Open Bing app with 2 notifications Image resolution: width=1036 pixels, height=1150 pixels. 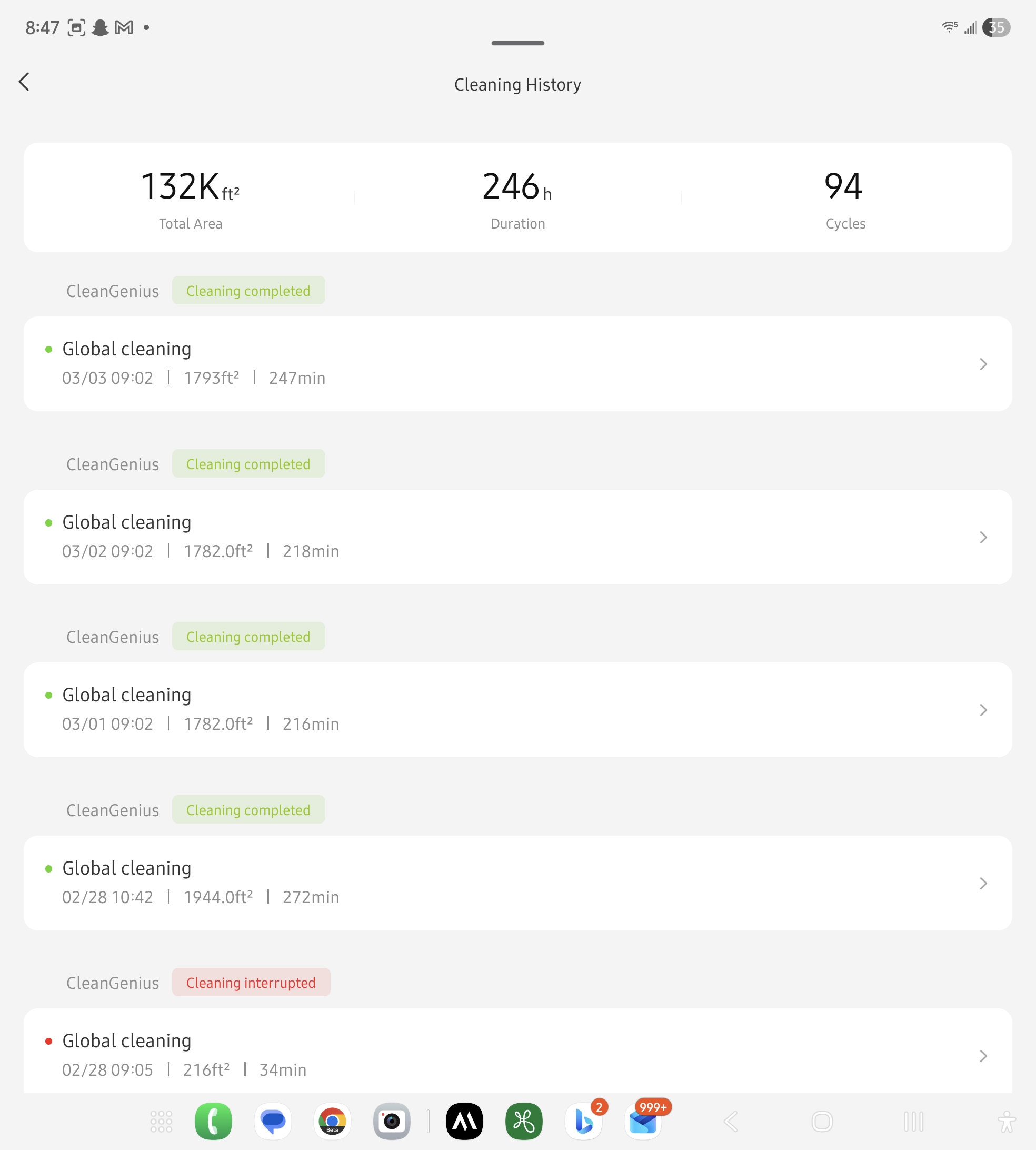[x=583, y=1122]
